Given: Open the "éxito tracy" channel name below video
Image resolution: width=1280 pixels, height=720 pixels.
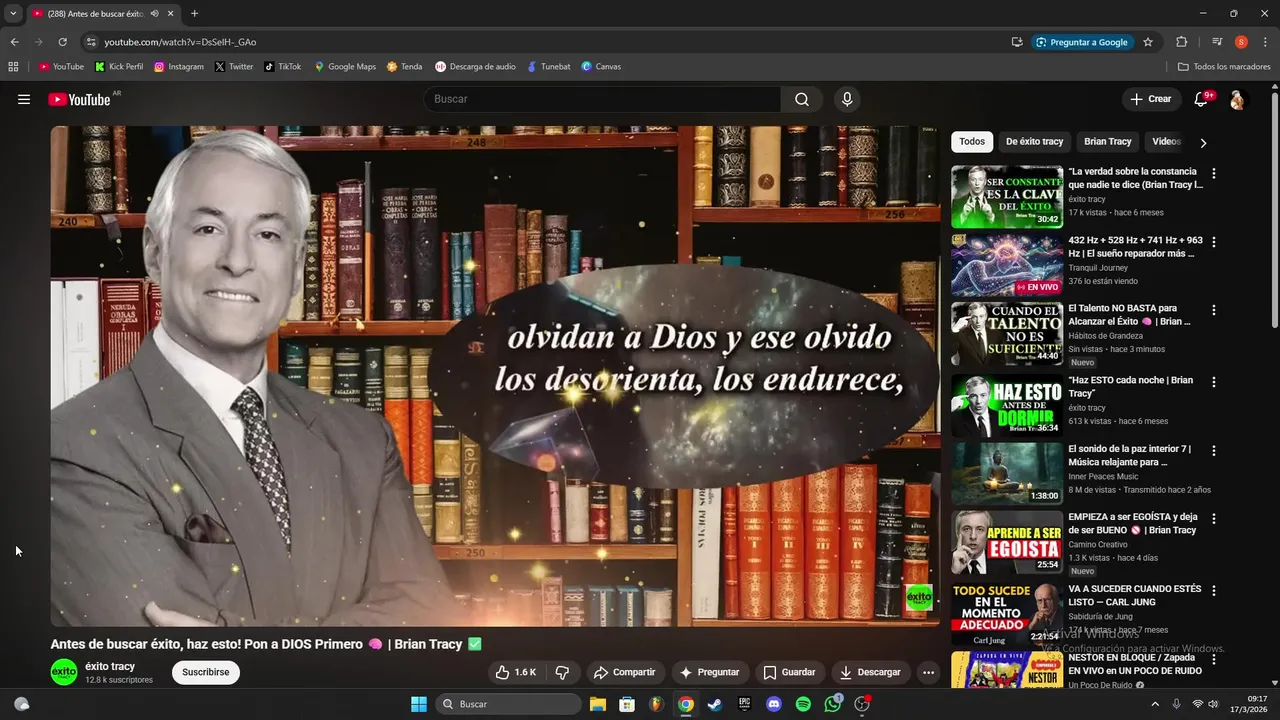Looking at the screenshot, I should tap(110, 666).
